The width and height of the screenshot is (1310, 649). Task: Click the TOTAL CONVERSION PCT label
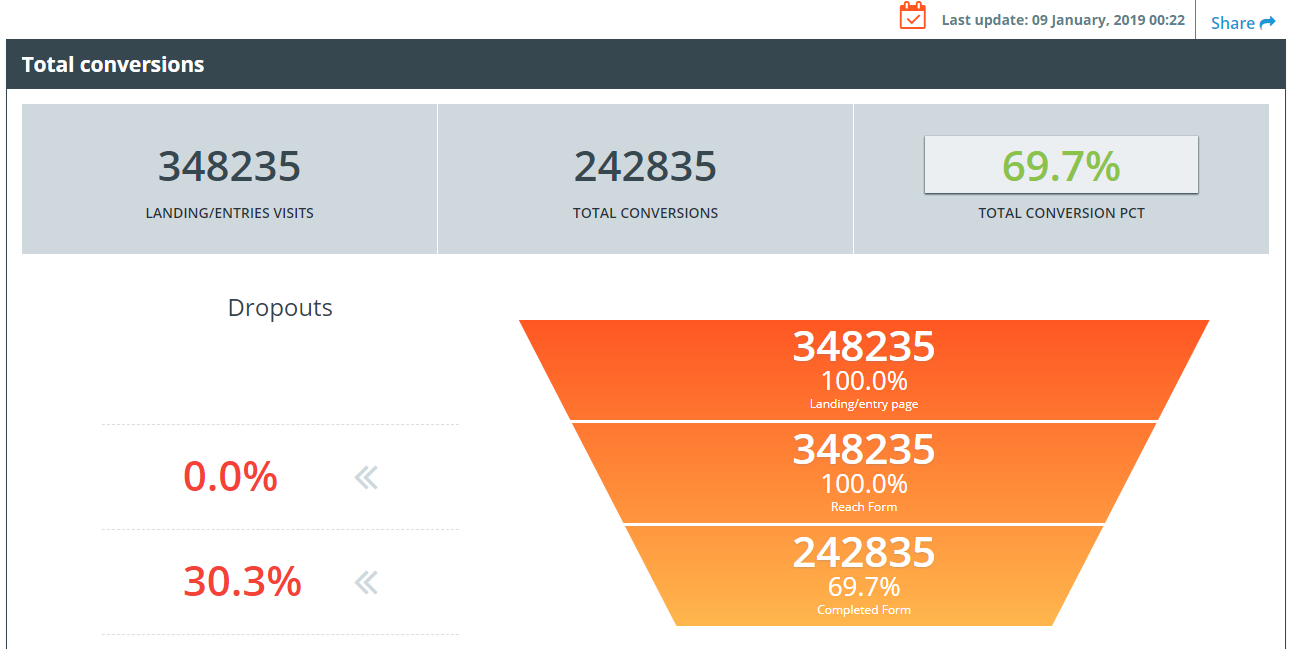tap(1061, 213)
